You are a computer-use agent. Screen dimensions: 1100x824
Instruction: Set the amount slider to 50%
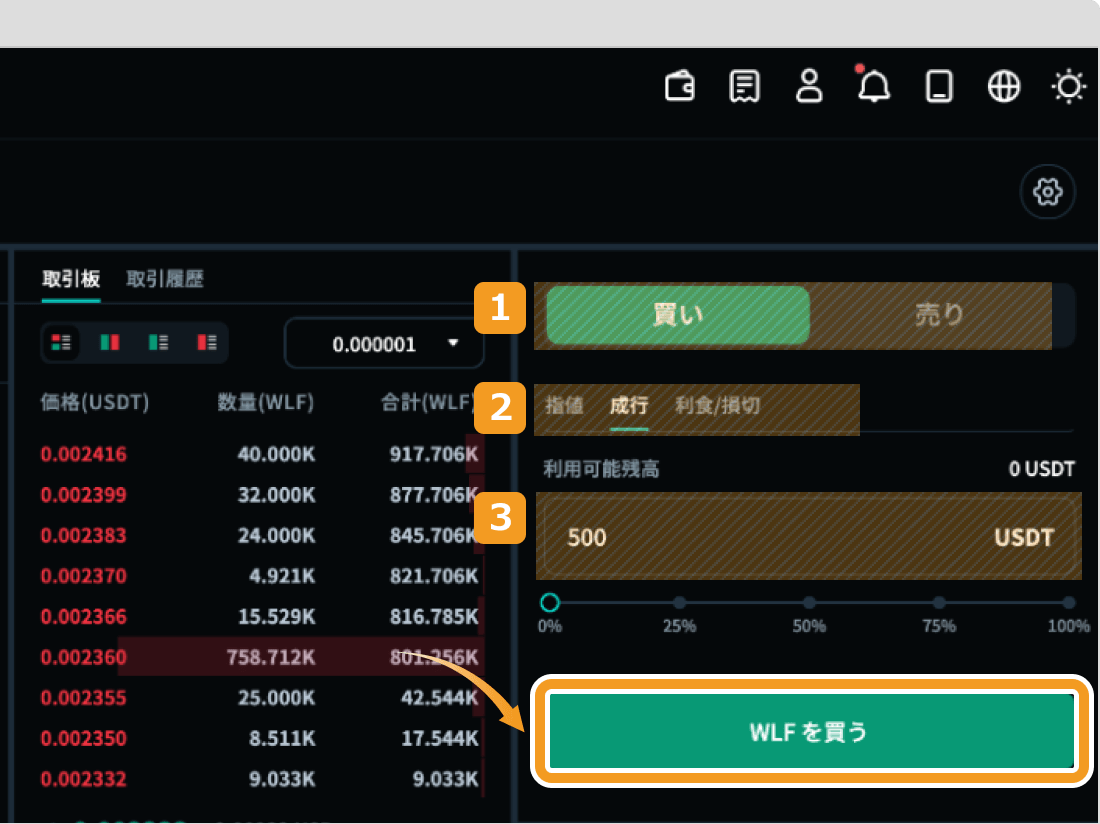pos(809,603)
